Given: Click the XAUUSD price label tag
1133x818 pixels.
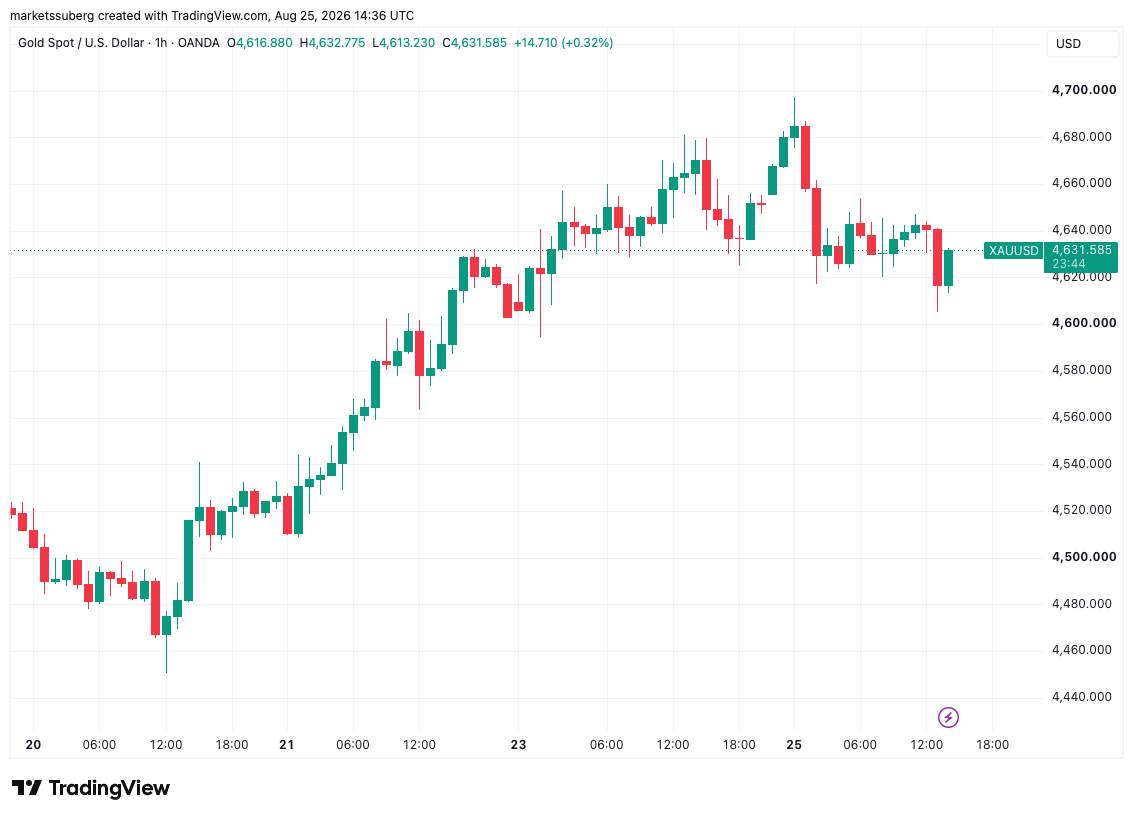Looking at the screenshot, I should pyautogui.click(x=1014, y=251).
